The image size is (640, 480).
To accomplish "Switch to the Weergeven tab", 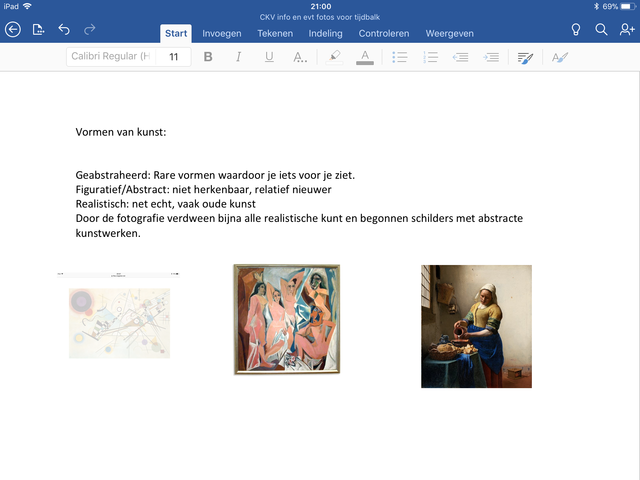I will tap(449, 33).
